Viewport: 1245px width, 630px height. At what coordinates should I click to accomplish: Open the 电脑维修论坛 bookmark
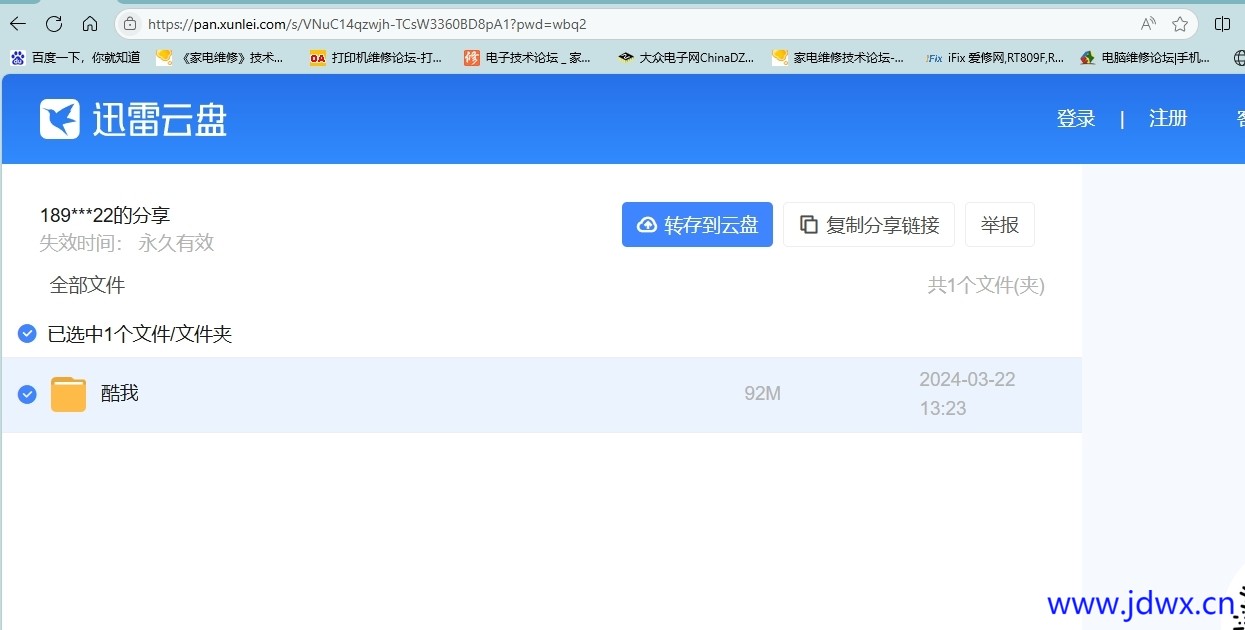coord(1146,58)
